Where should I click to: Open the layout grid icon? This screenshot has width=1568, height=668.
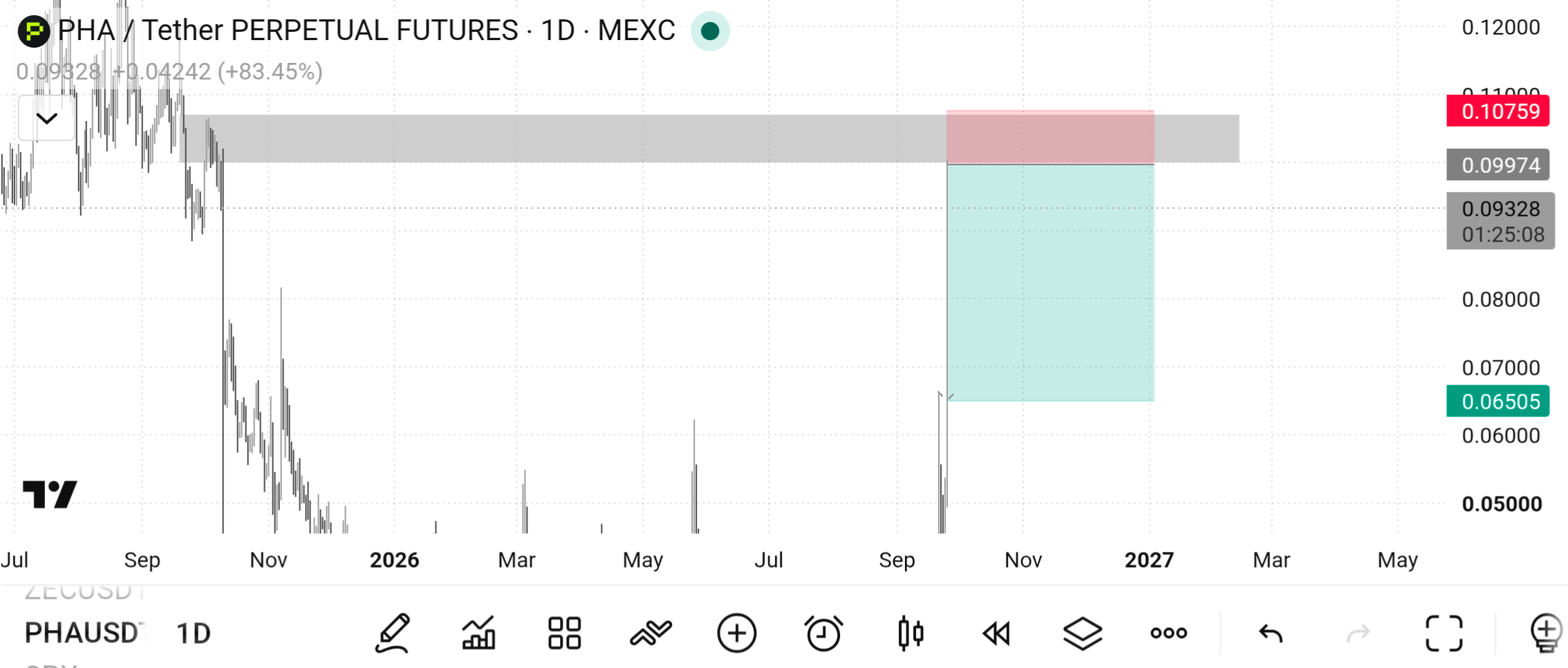(564, 633)
